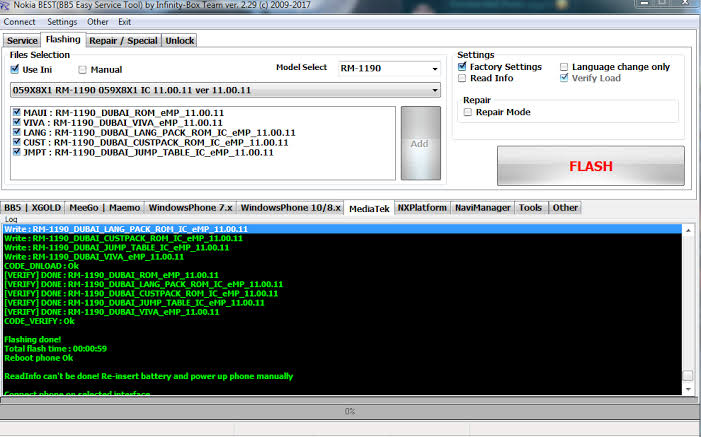Open the Repair / Special tab
Image resolution: width=701 pixels, height=437 pixels.
tap(123, 41)
